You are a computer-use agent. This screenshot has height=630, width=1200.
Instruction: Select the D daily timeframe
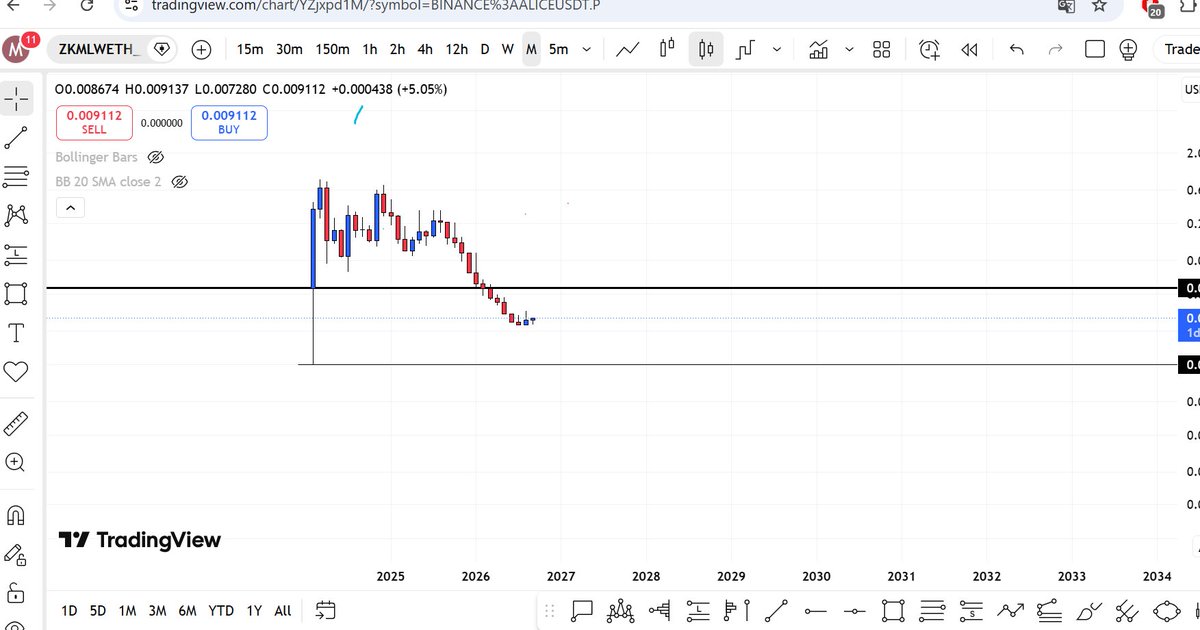tap(485, 49)
